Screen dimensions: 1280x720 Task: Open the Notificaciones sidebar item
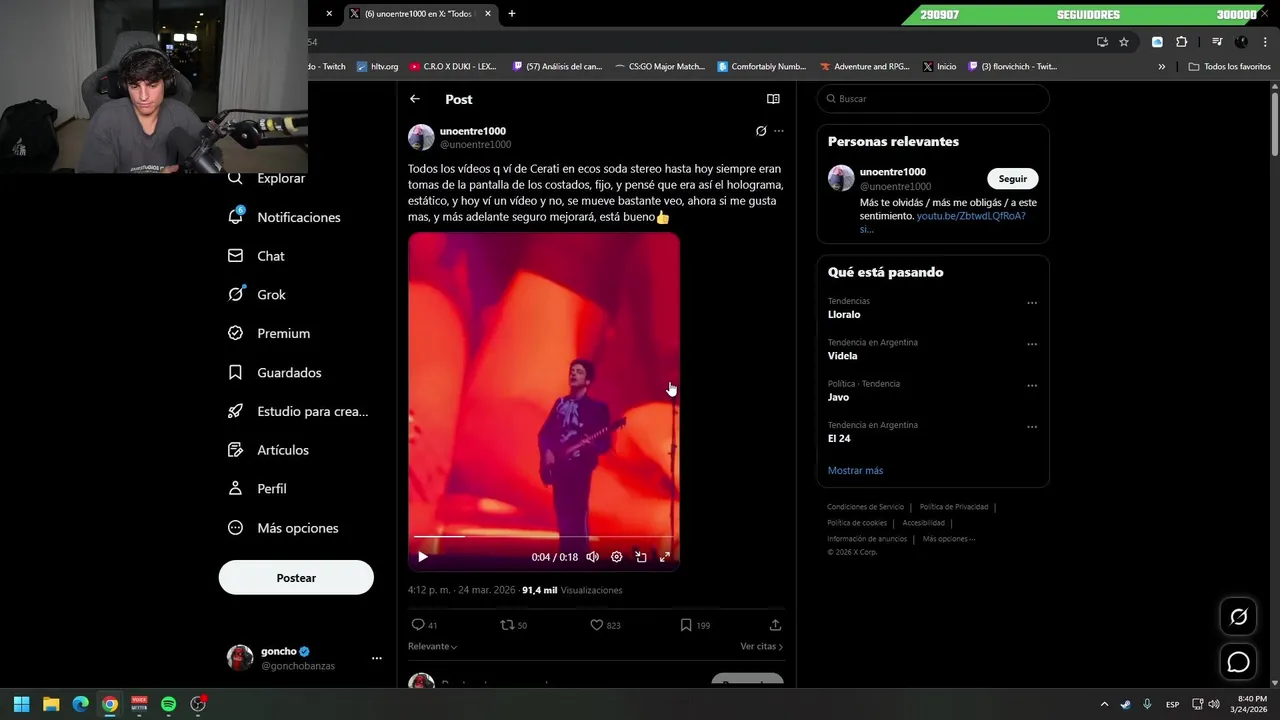point(285,217)
